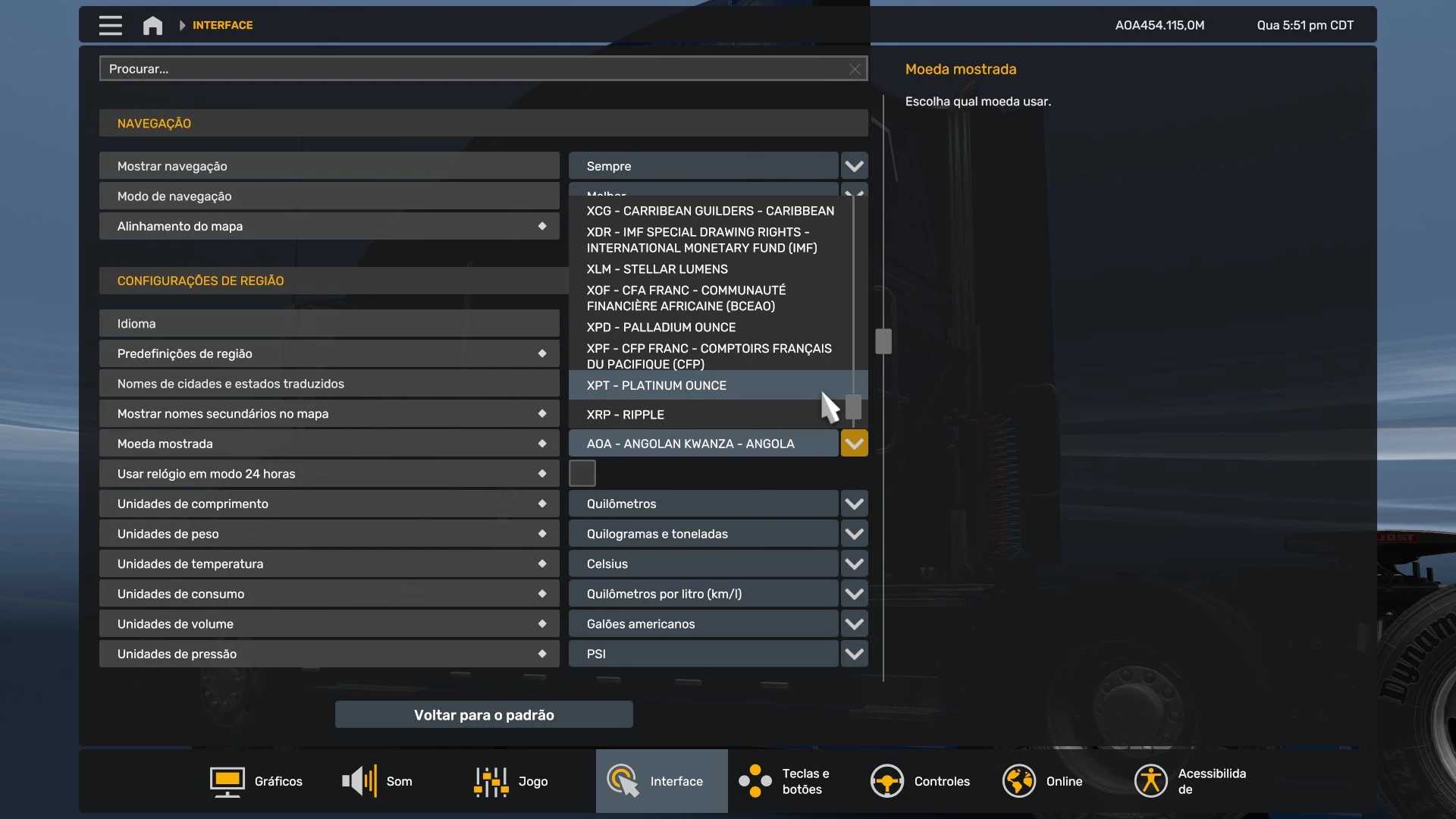The width and height of the screenshot is (1456, 819).
Task: Open Acessibilidade settings tab
Action: pyautogui.click(x=1189, y=781)
